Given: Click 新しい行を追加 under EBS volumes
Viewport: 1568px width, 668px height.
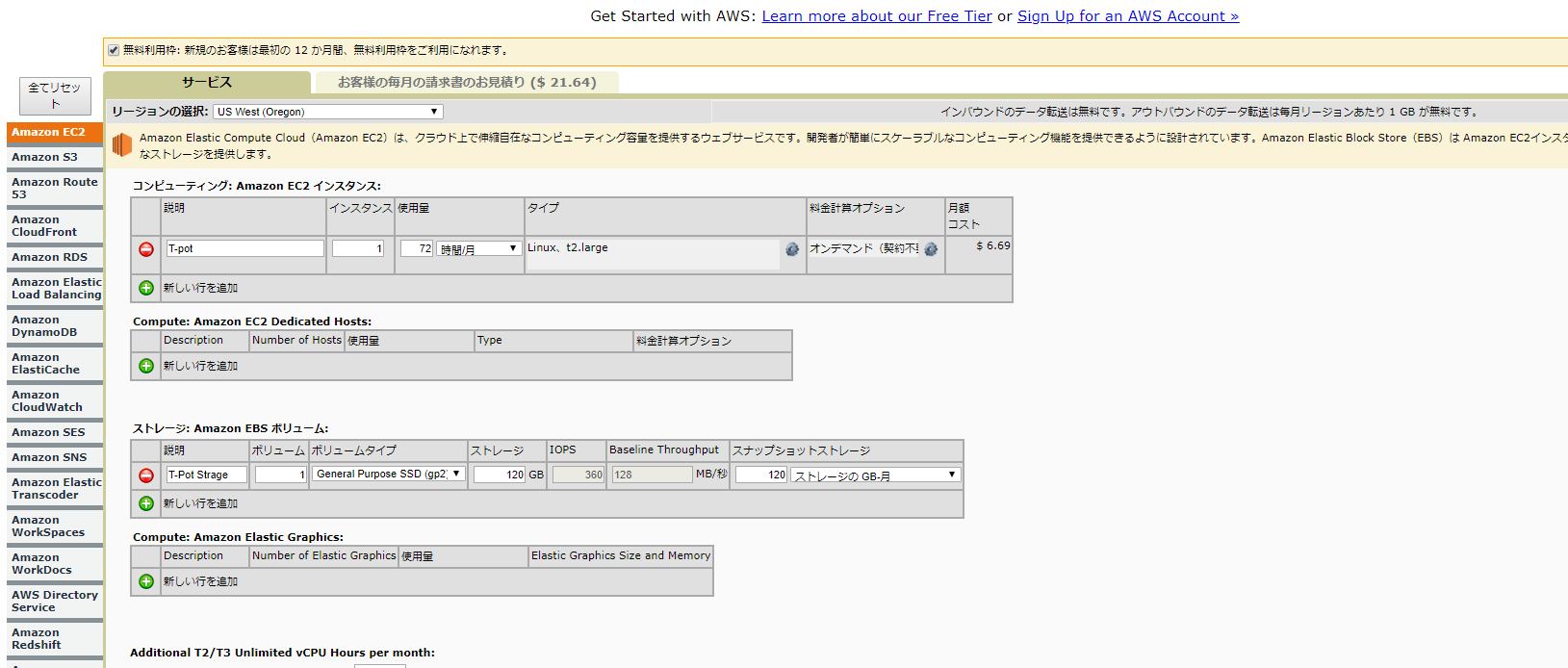Looking at the screenshot, I should [200, 503].
